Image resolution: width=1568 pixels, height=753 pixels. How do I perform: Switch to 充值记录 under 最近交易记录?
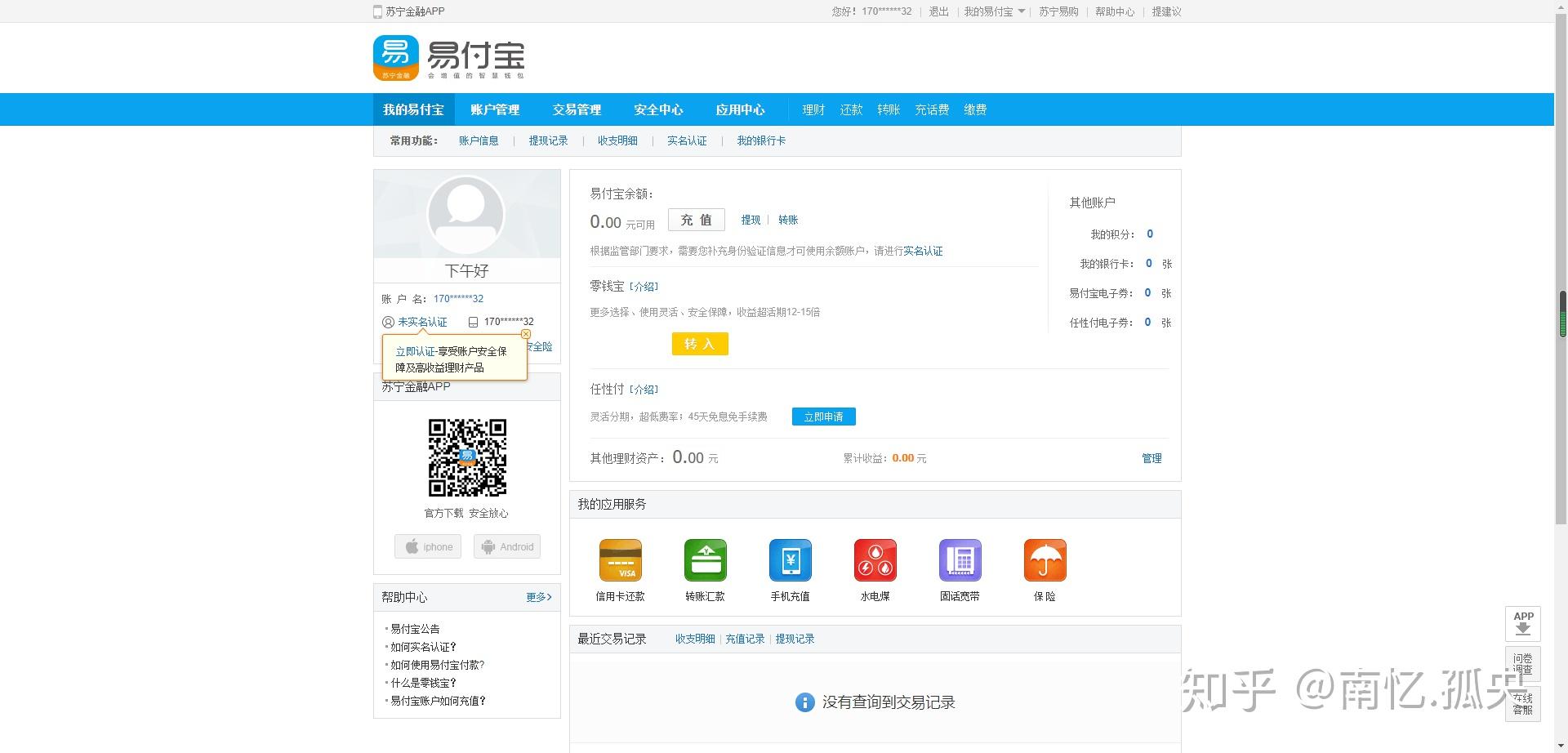(x=745, y=639)
